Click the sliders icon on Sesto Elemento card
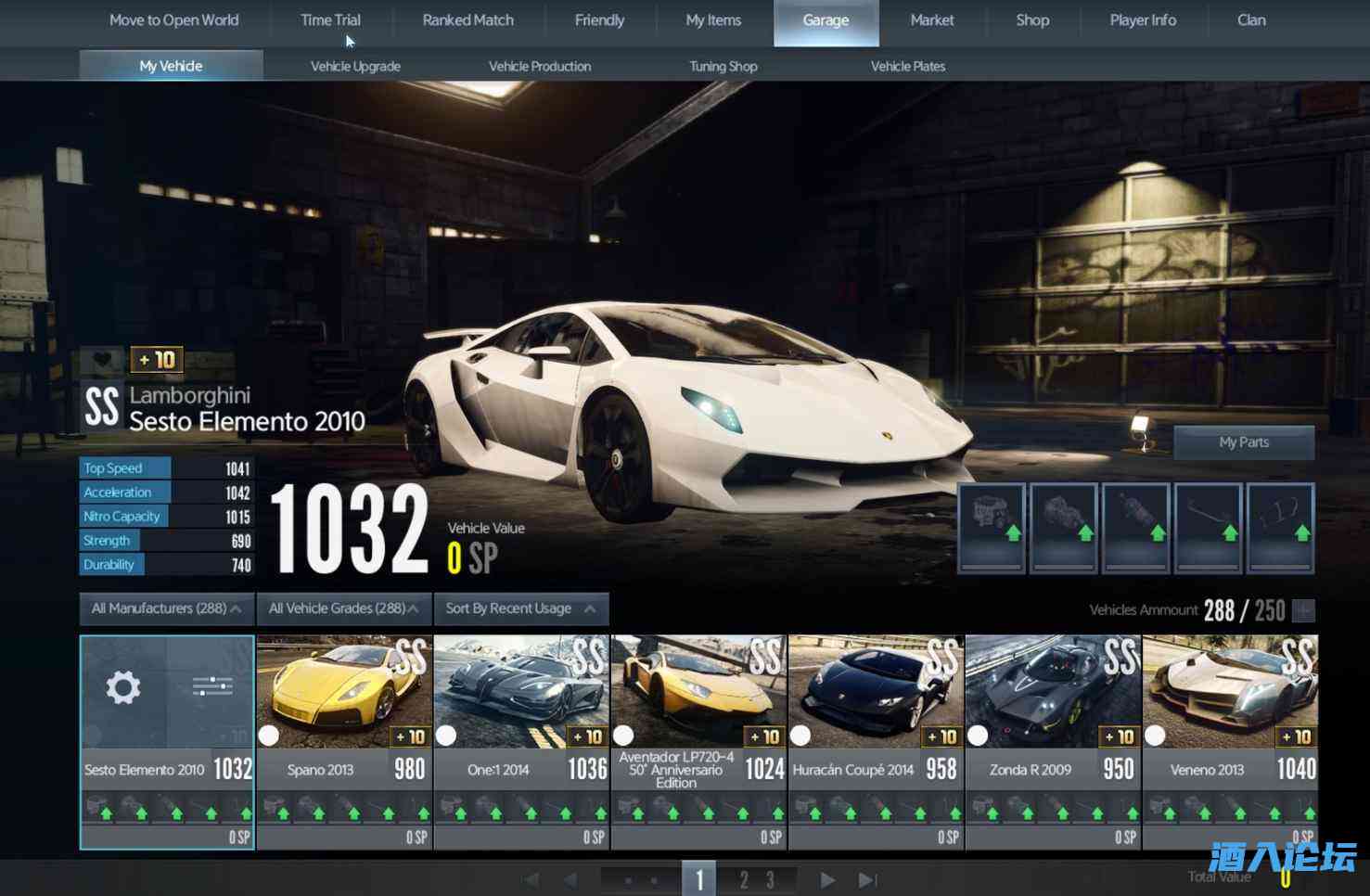Screen dimensions: 1370x896 click(x=211, y=686)
